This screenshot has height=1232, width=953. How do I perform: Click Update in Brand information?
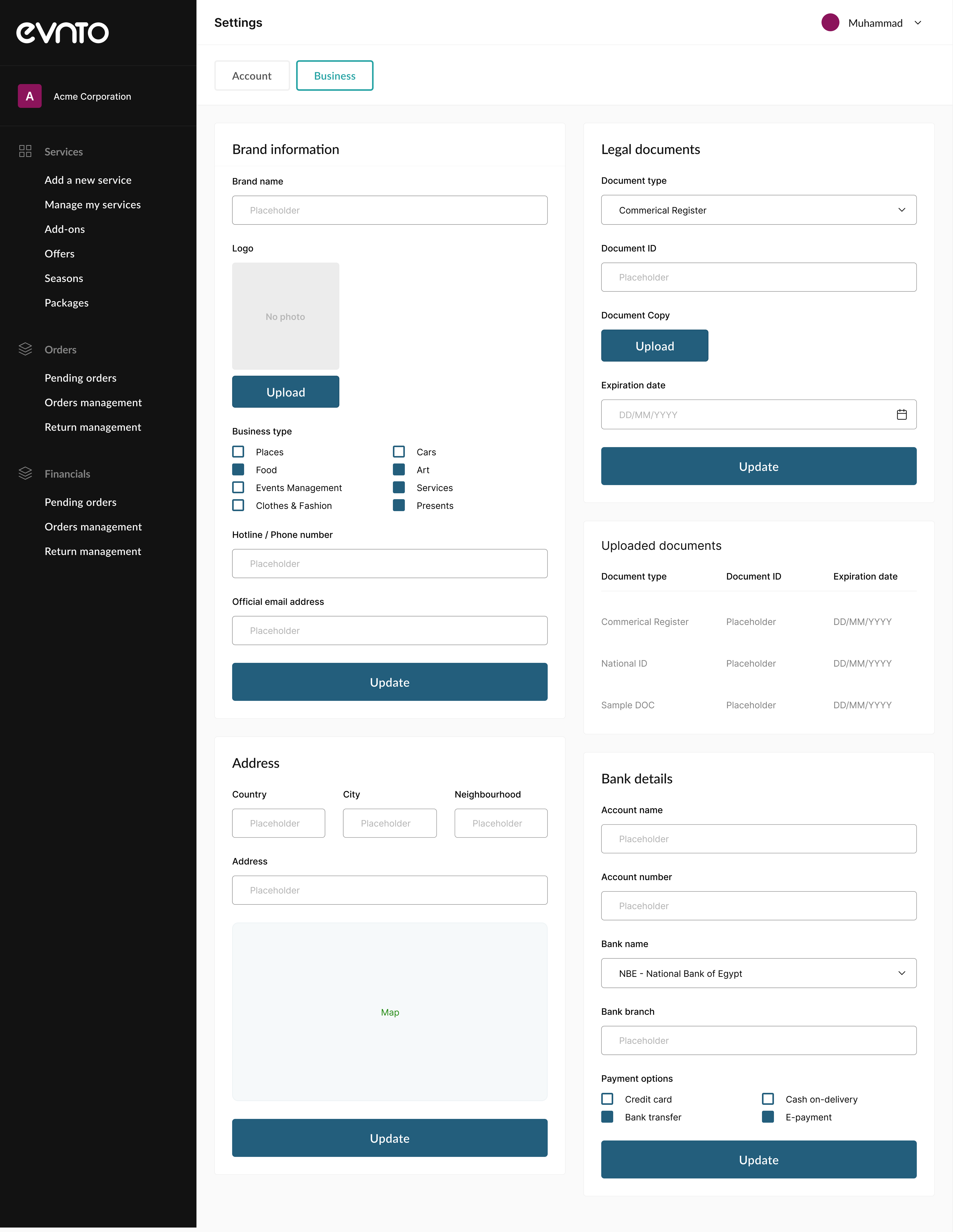point(390,682)
